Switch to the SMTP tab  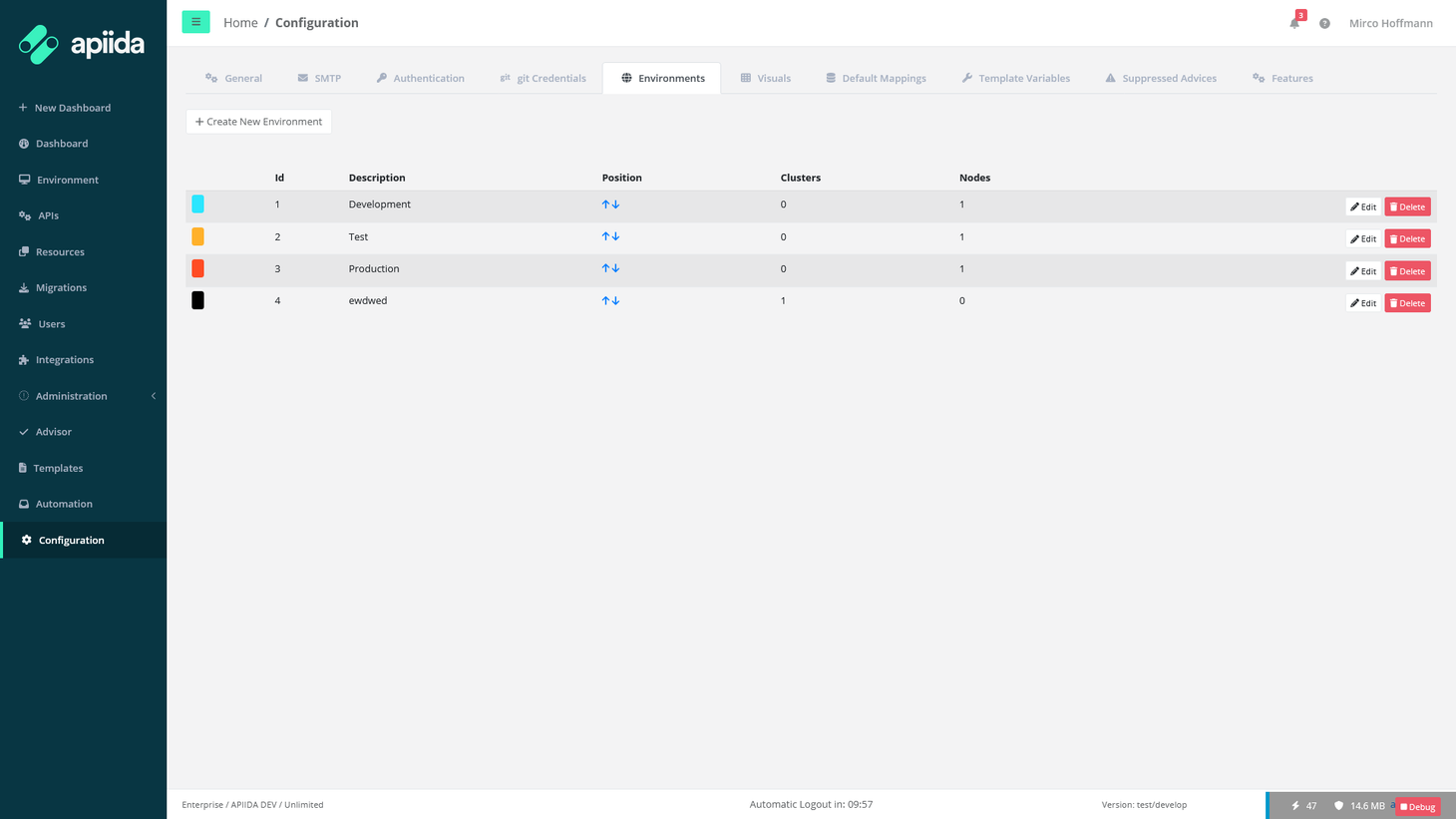(319, 77)
